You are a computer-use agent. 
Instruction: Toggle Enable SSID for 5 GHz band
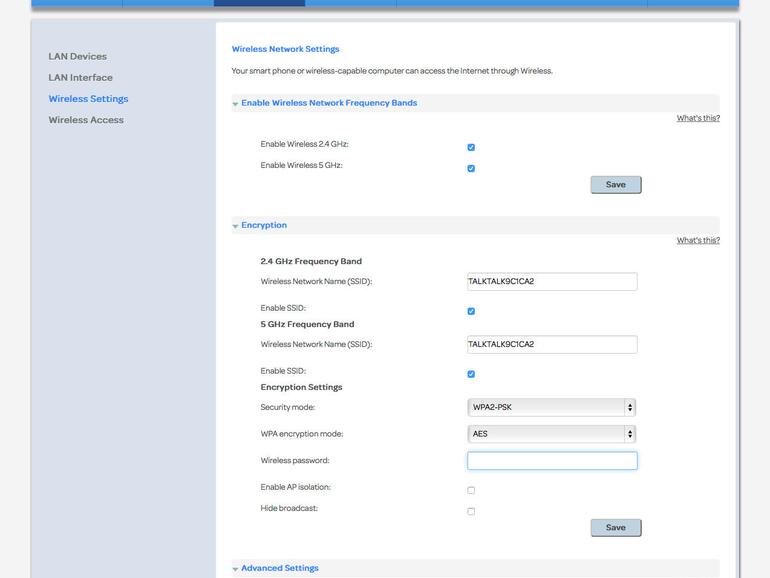(471, 374)
